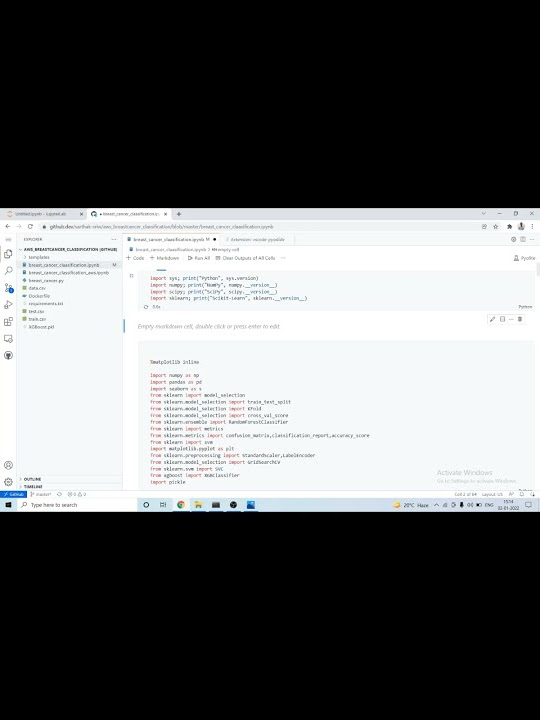Open the Extensions view in activity bar
Screen dimensions: 540x720
point(8,321)
